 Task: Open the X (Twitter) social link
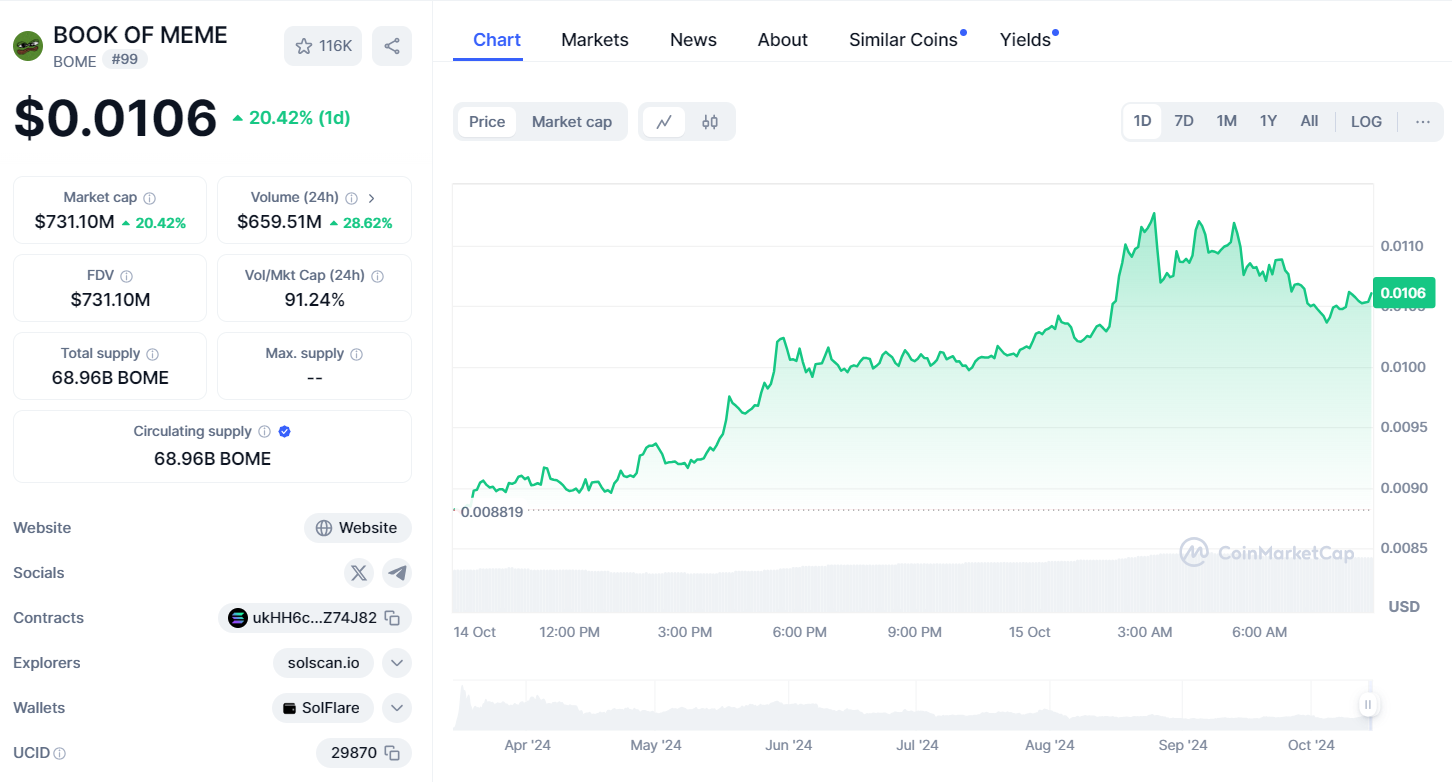point(359,573)
